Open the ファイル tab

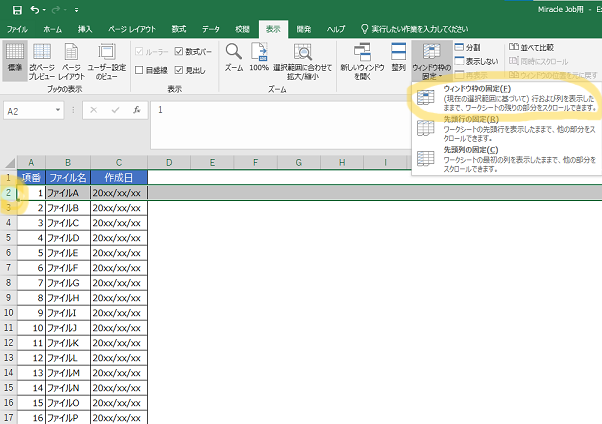coord(17,29)
